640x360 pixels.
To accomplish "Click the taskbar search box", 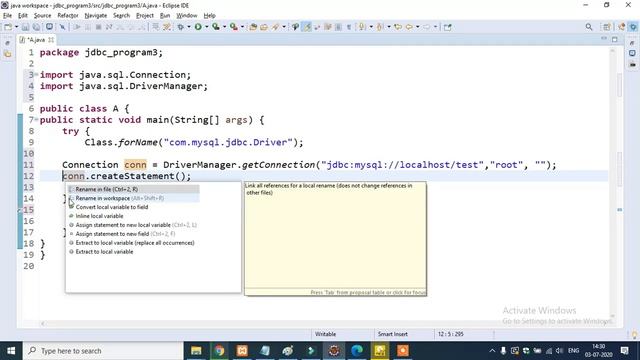I will click(x=103, y=351).
